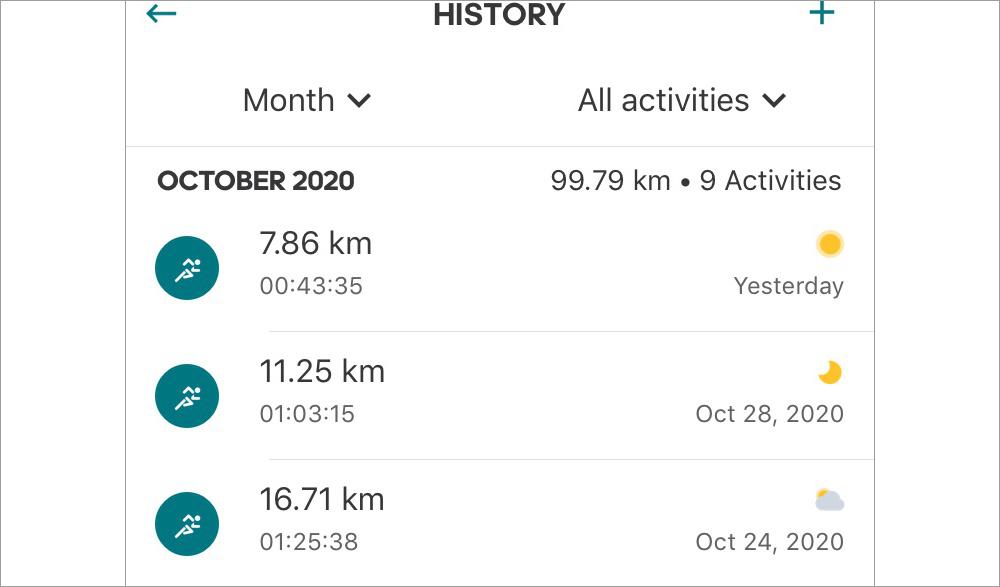
Task: Tap partly cloudy icon on Oct 24 run
Action: click(x=830, y=500)
